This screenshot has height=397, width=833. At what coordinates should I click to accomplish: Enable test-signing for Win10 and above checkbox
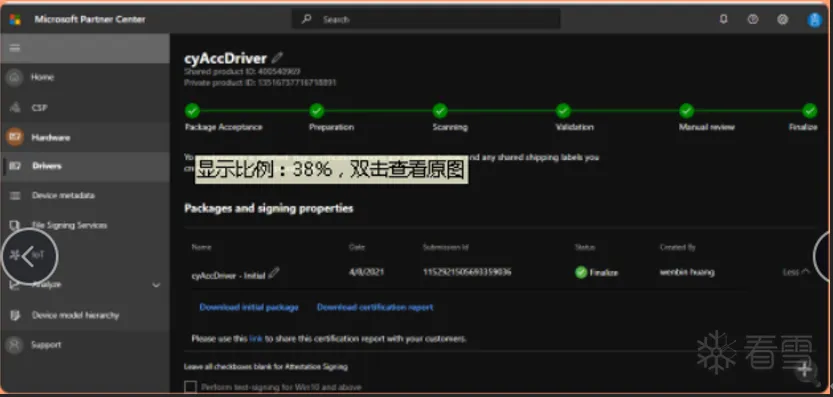click(190, 387)
